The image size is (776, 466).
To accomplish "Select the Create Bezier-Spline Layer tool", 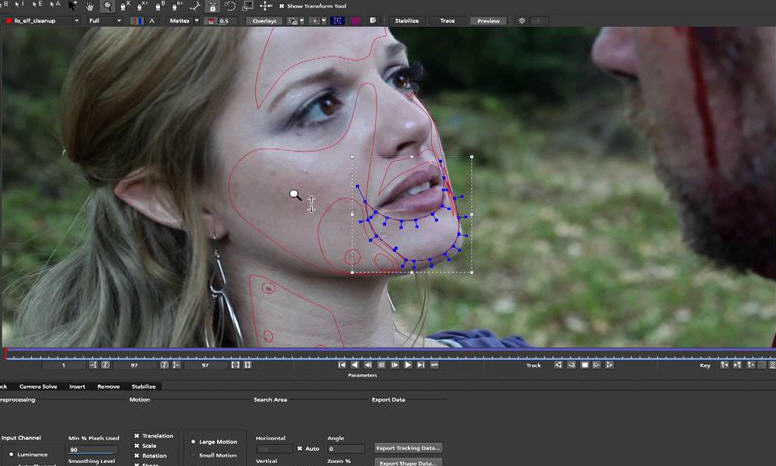I will click(x=160, y=6).
